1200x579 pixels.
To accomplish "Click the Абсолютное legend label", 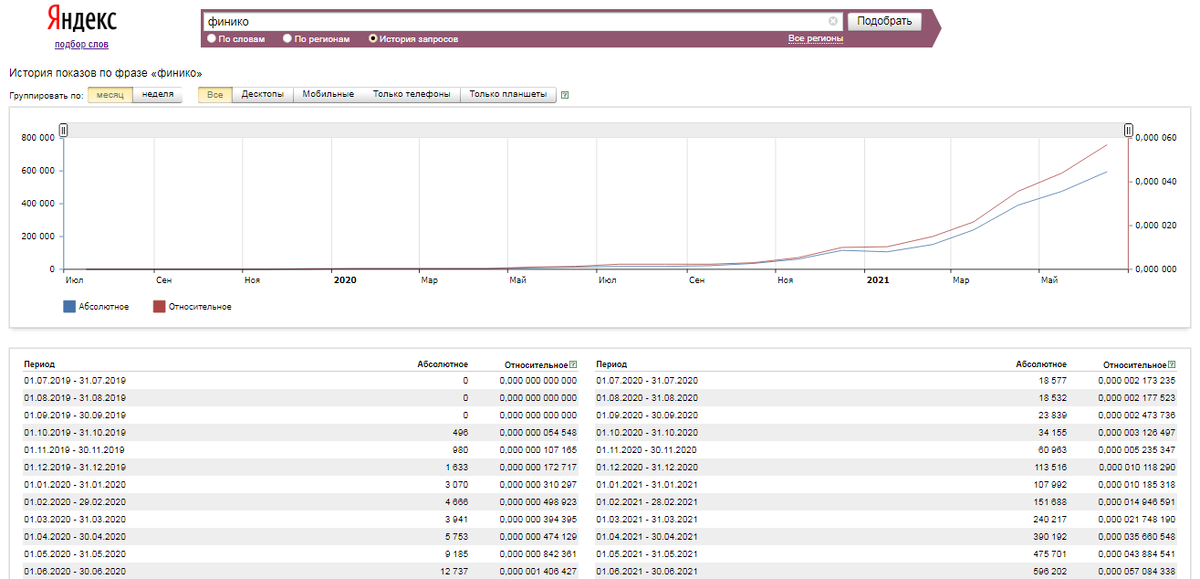I will point(104,307).
